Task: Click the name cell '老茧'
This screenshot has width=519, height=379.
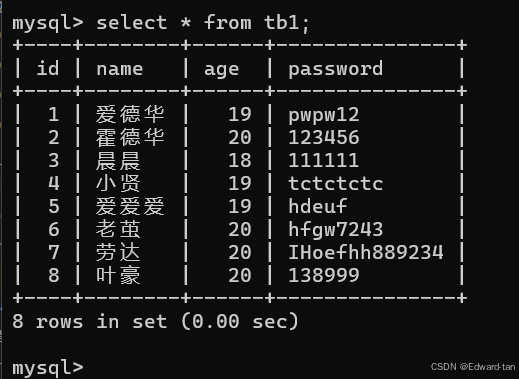Action: click(x=118, y=229)
